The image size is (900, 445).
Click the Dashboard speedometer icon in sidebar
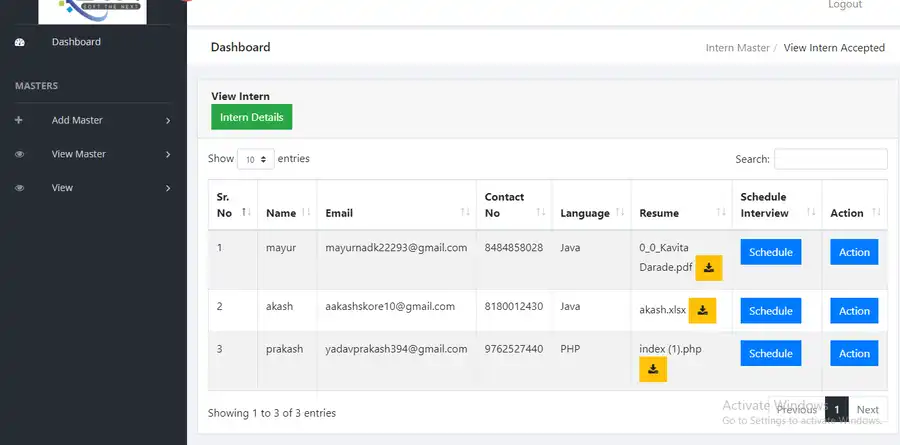coord(20,42)
